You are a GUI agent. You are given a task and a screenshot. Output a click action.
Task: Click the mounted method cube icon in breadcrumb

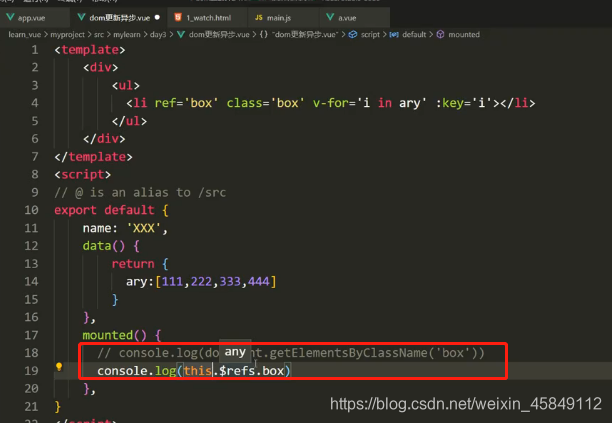(x=440, y=34)
